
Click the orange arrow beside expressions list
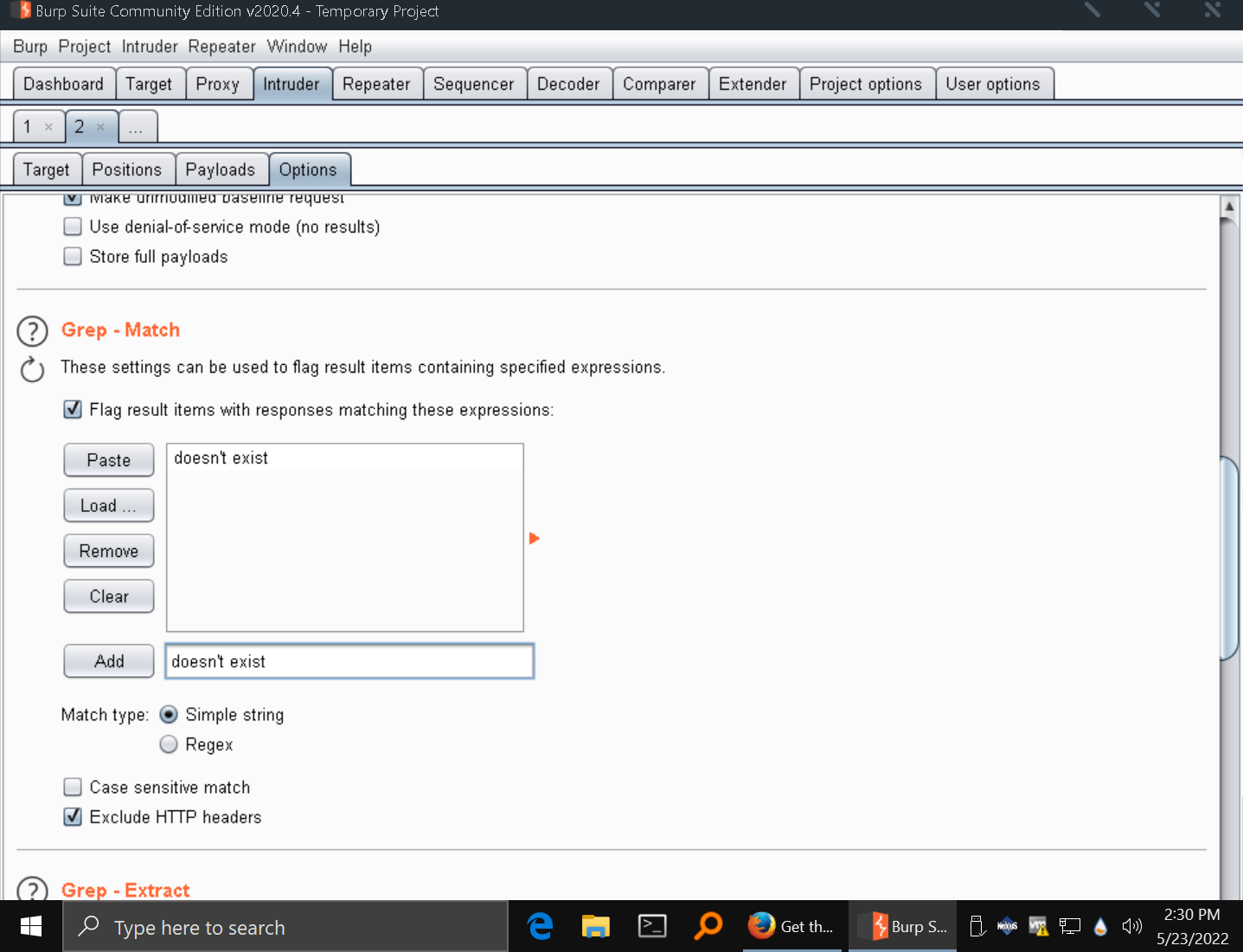click(534, 538)
